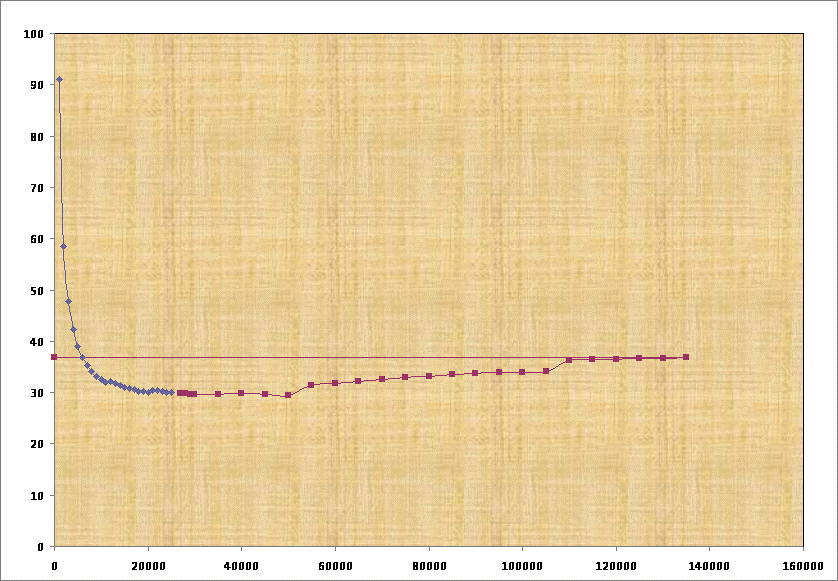838x581 pixels.
Task: Select the topmost blue diamond data point near 91
Action: point(59,79)
